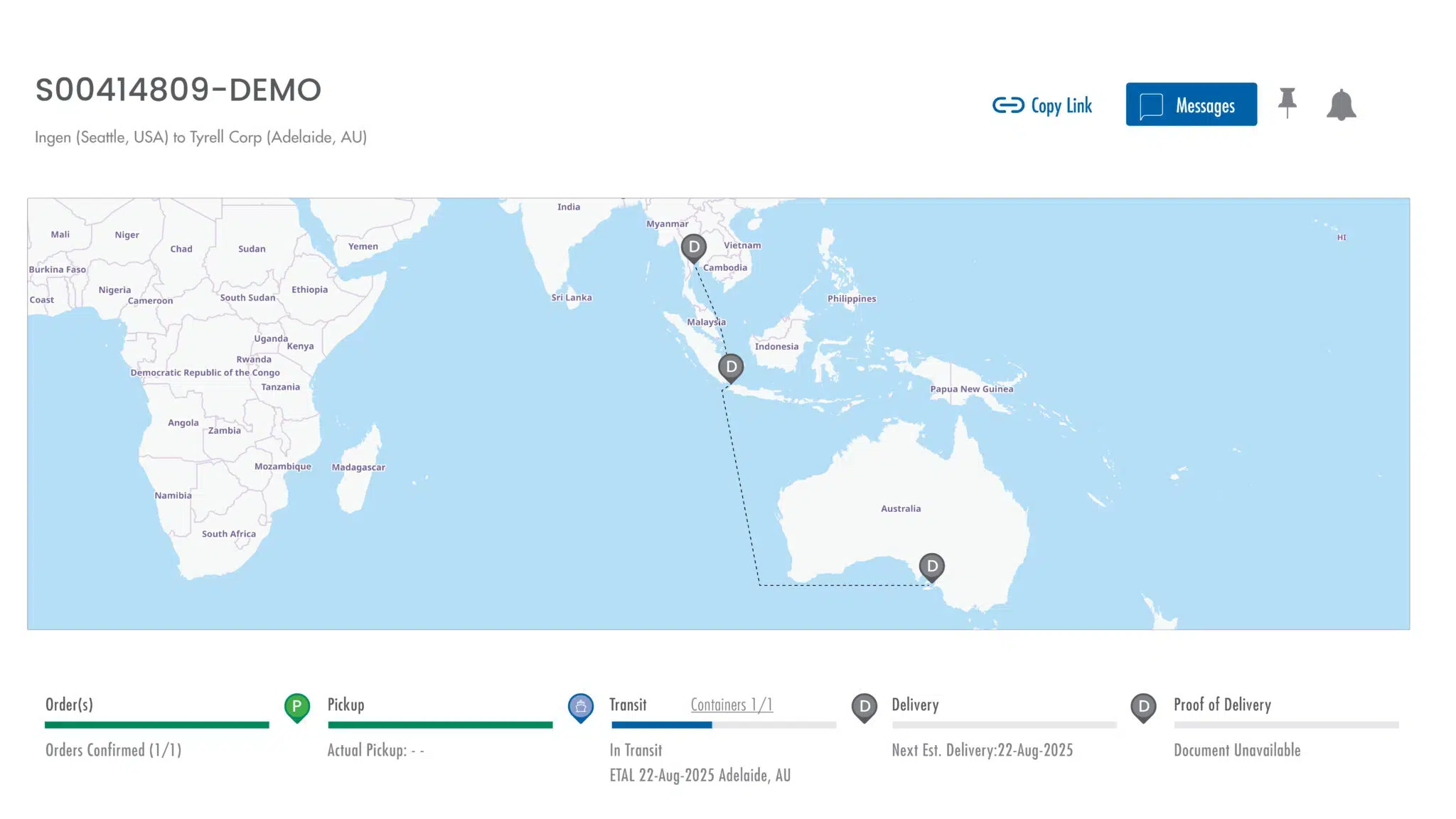Select the Proof of Delivery stage label
Image resolution: width=1456 pixels, height=819 pixels.
[1222, 705]
